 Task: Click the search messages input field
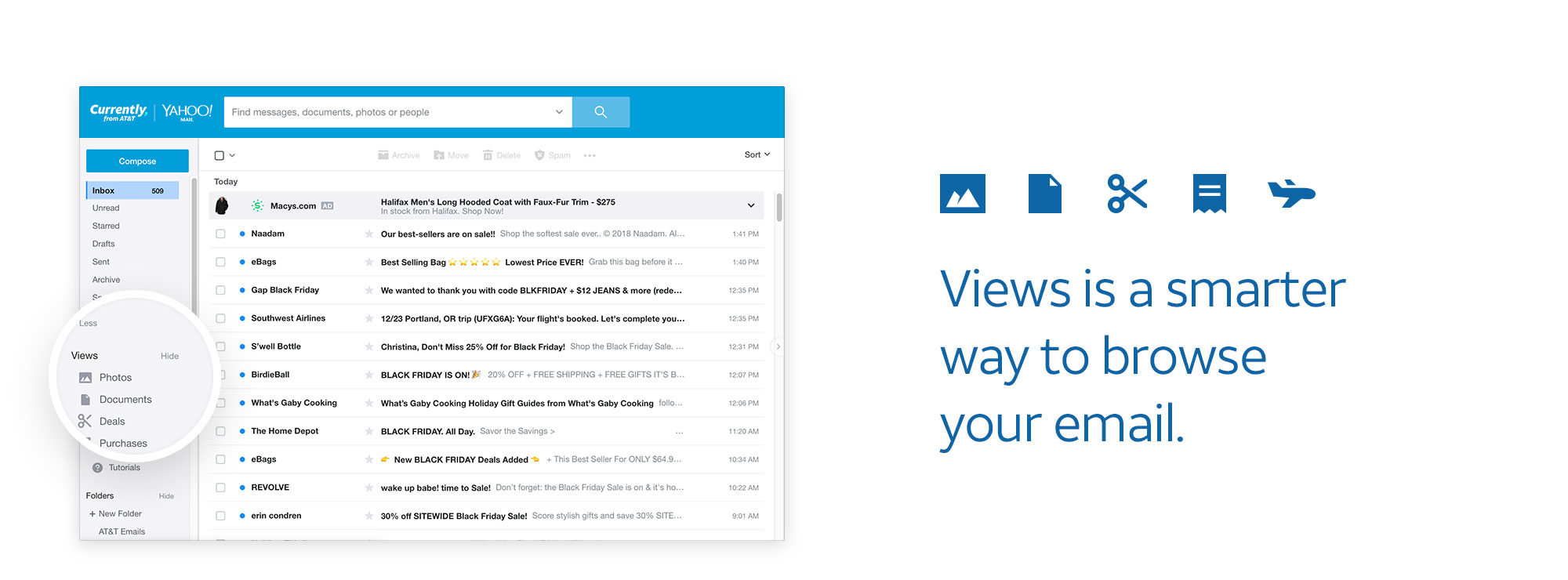388,112
